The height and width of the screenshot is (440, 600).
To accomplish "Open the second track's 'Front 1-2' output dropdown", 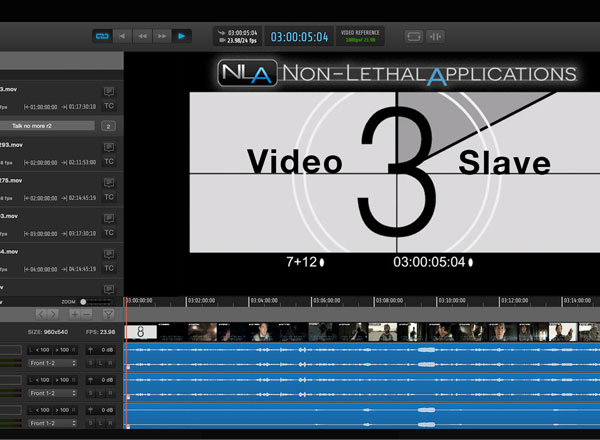I will coord(49,393).
